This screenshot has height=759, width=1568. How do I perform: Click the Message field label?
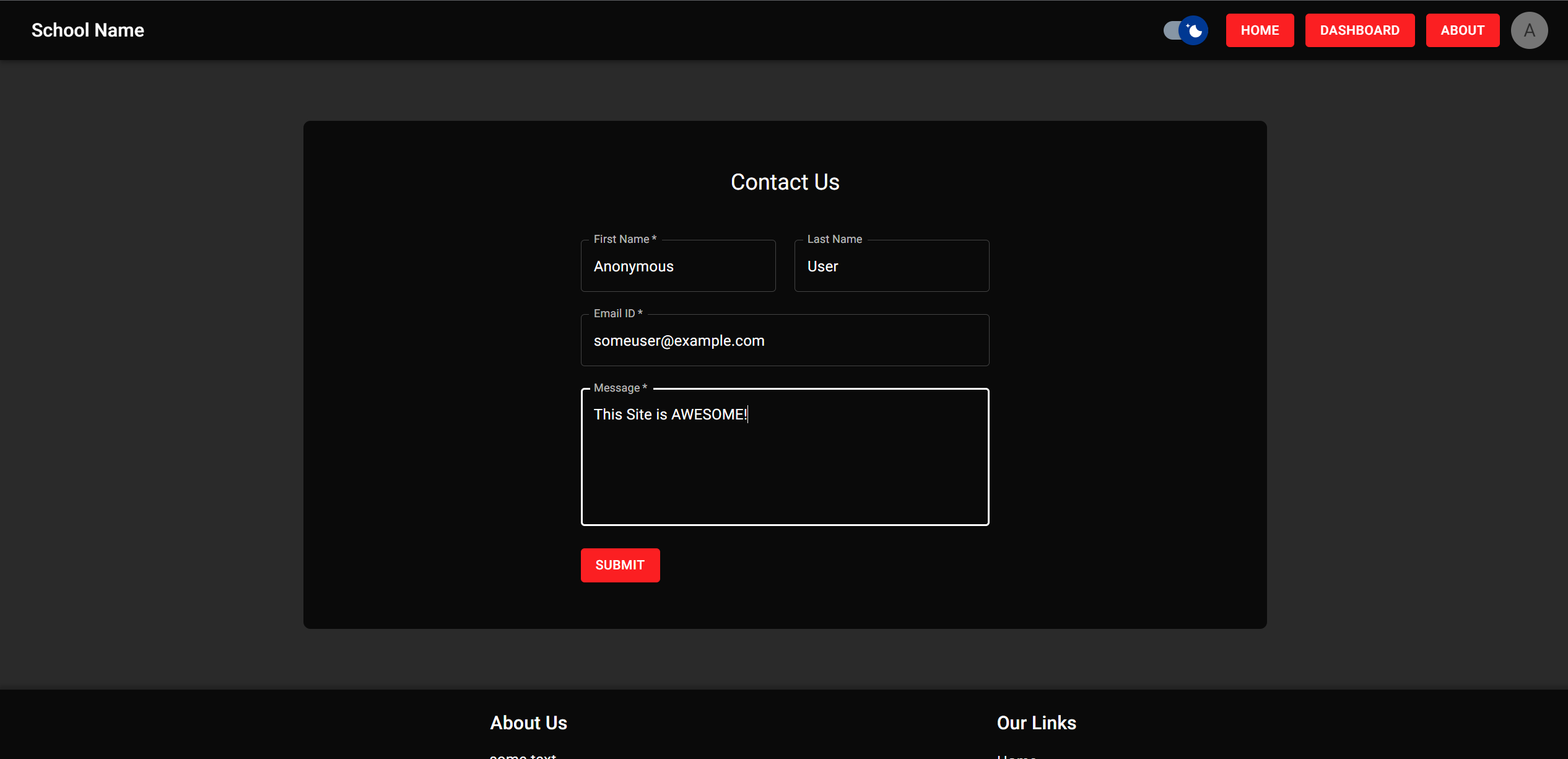(x=617, y=388)
